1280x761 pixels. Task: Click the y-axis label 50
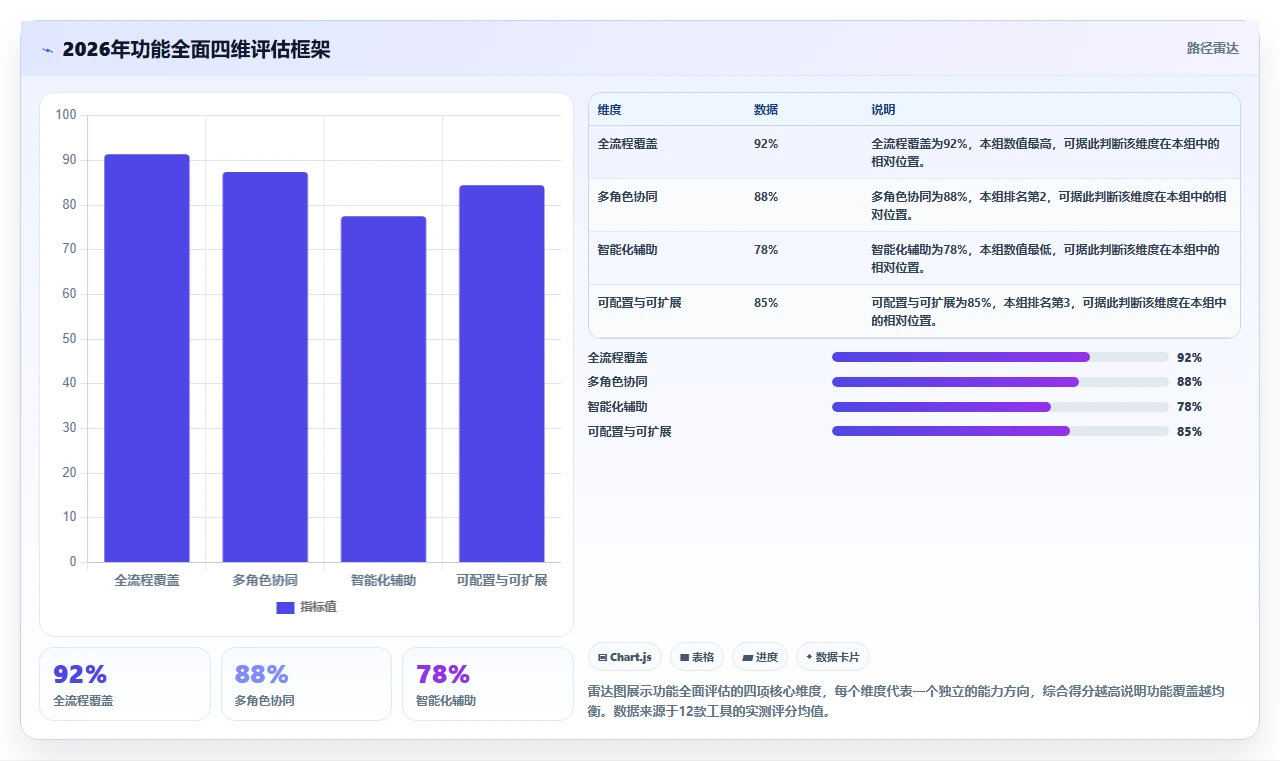point(69,338)
